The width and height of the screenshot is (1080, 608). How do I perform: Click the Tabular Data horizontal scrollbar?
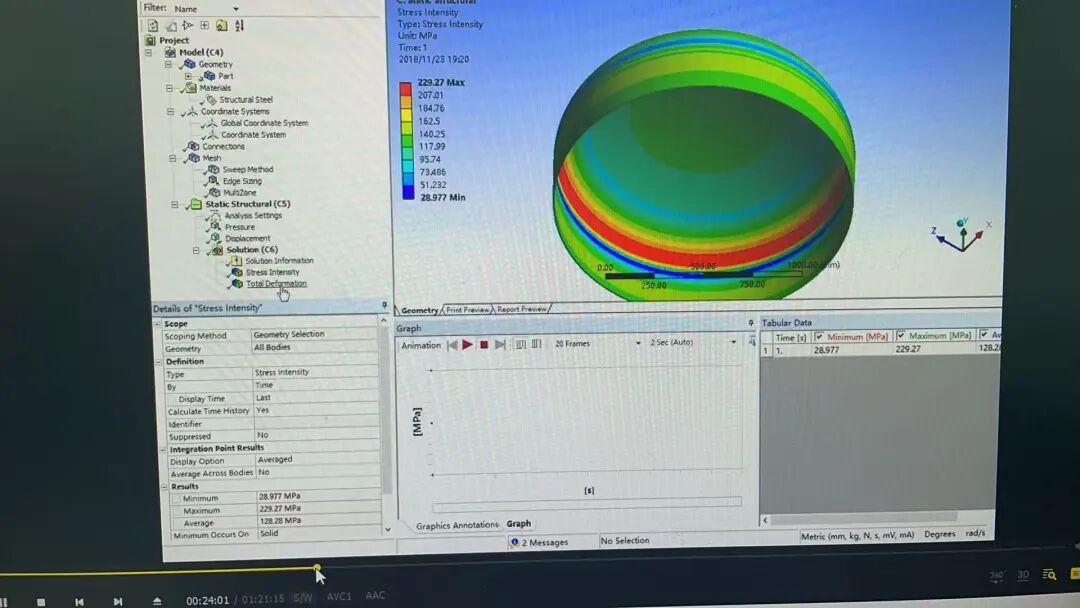tap(864, 518)
